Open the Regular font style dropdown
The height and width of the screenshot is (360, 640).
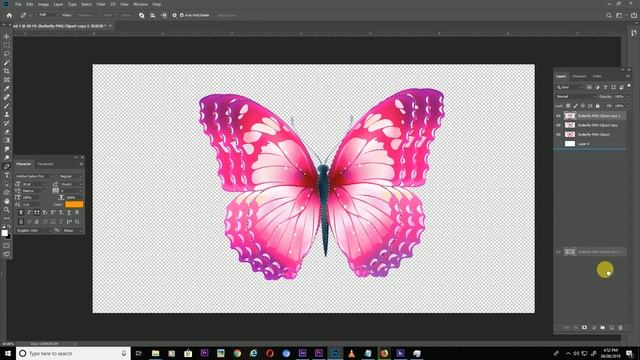pos(70,176)
